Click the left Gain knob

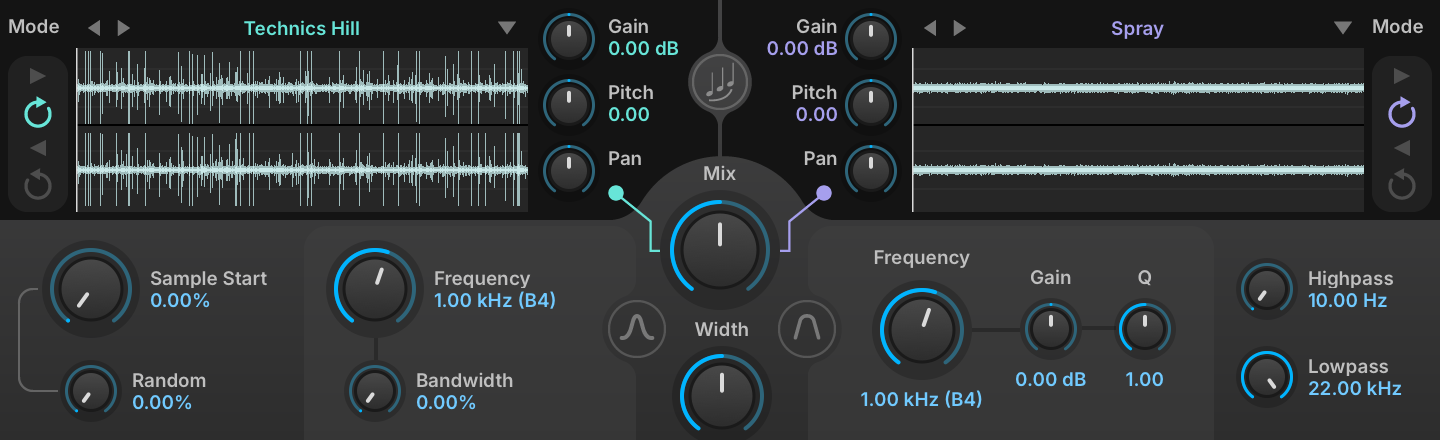click(x=568, y=38)
